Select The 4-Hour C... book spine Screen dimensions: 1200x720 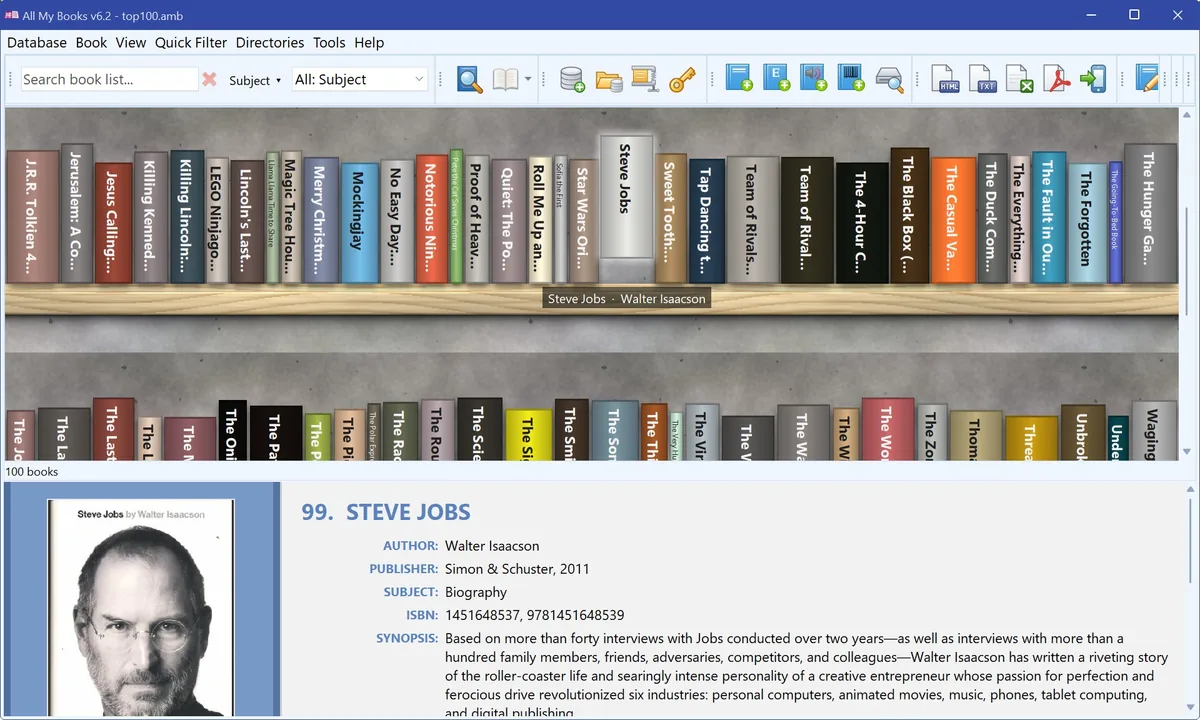tap(862, 223)
